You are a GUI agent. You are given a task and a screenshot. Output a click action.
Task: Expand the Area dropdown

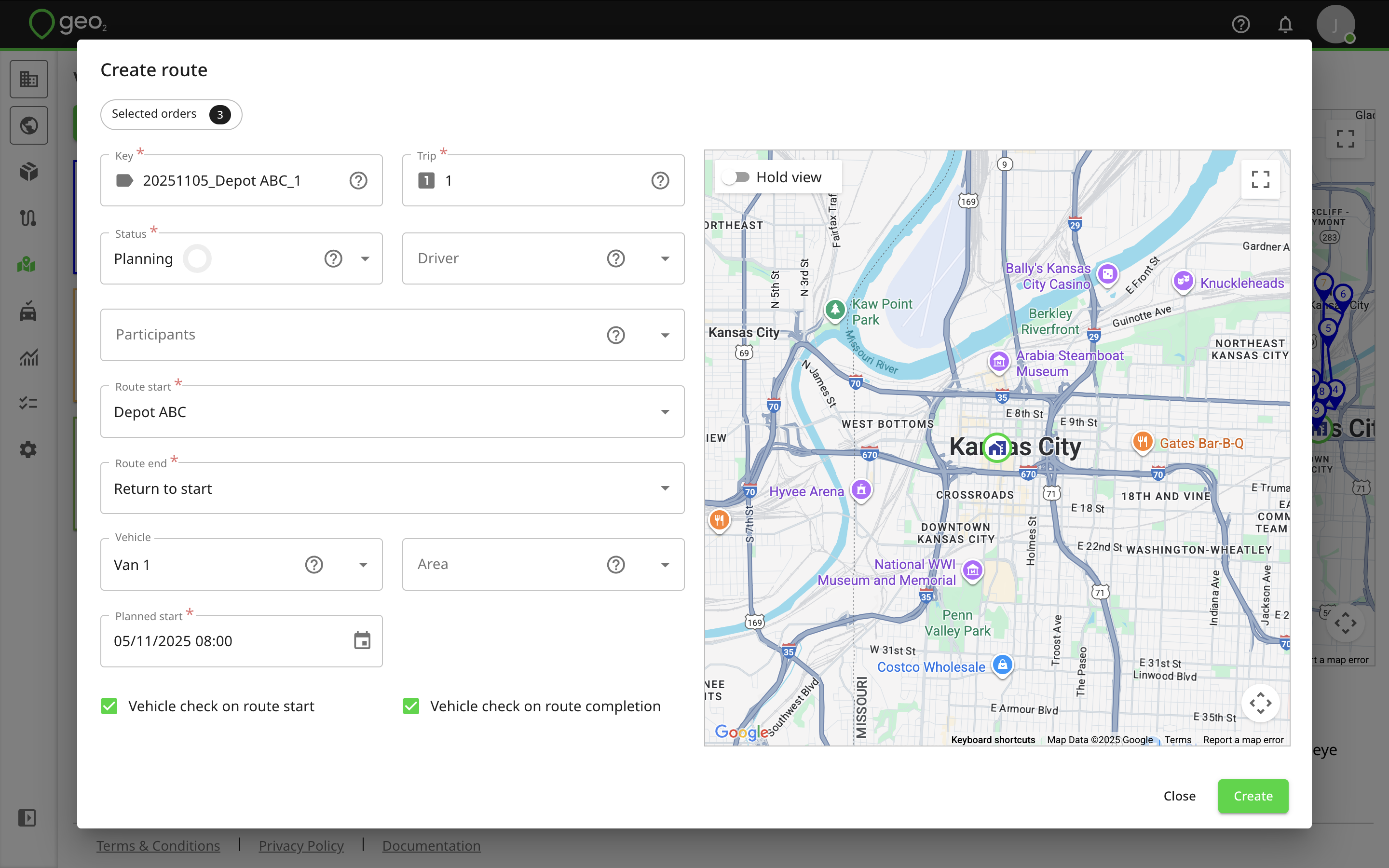pos(665,565)
